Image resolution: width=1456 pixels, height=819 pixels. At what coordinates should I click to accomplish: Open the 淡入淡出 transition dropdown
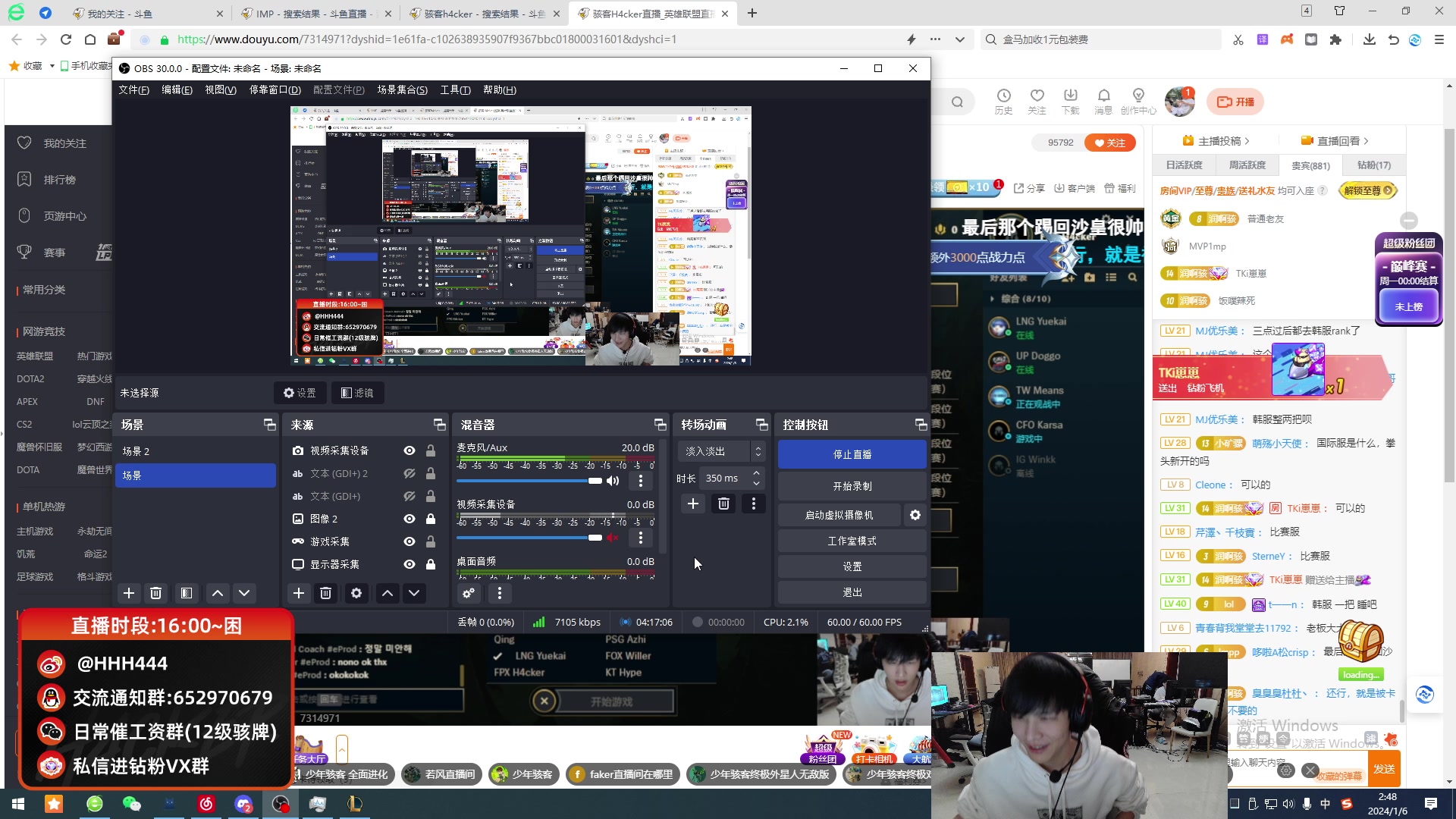(721, 451)
